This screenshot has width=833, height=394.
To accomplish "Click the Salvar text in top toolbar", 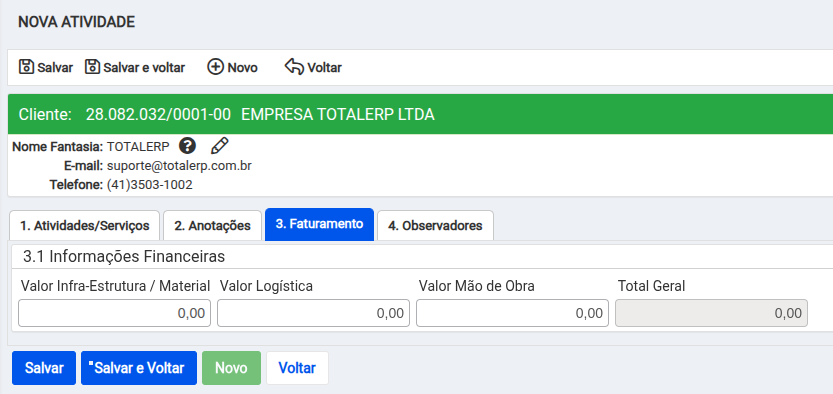I will 55,67.
